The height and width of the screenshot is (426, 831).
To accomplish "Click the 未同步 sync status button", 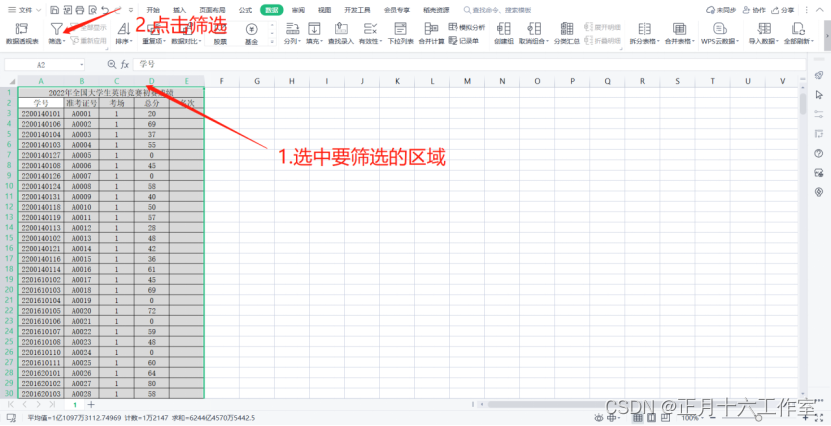I will pos(721,10).
